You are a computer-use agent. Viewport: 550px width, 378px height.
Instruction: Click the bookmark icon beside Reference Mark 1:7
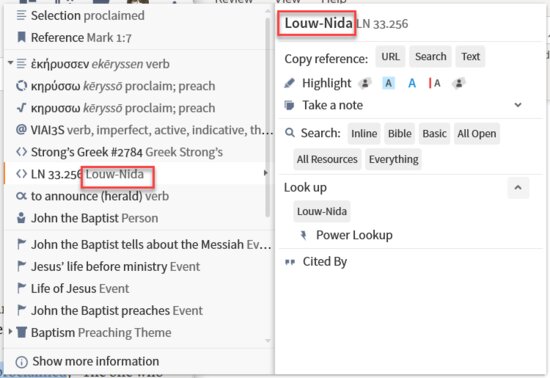pos(21,37)
